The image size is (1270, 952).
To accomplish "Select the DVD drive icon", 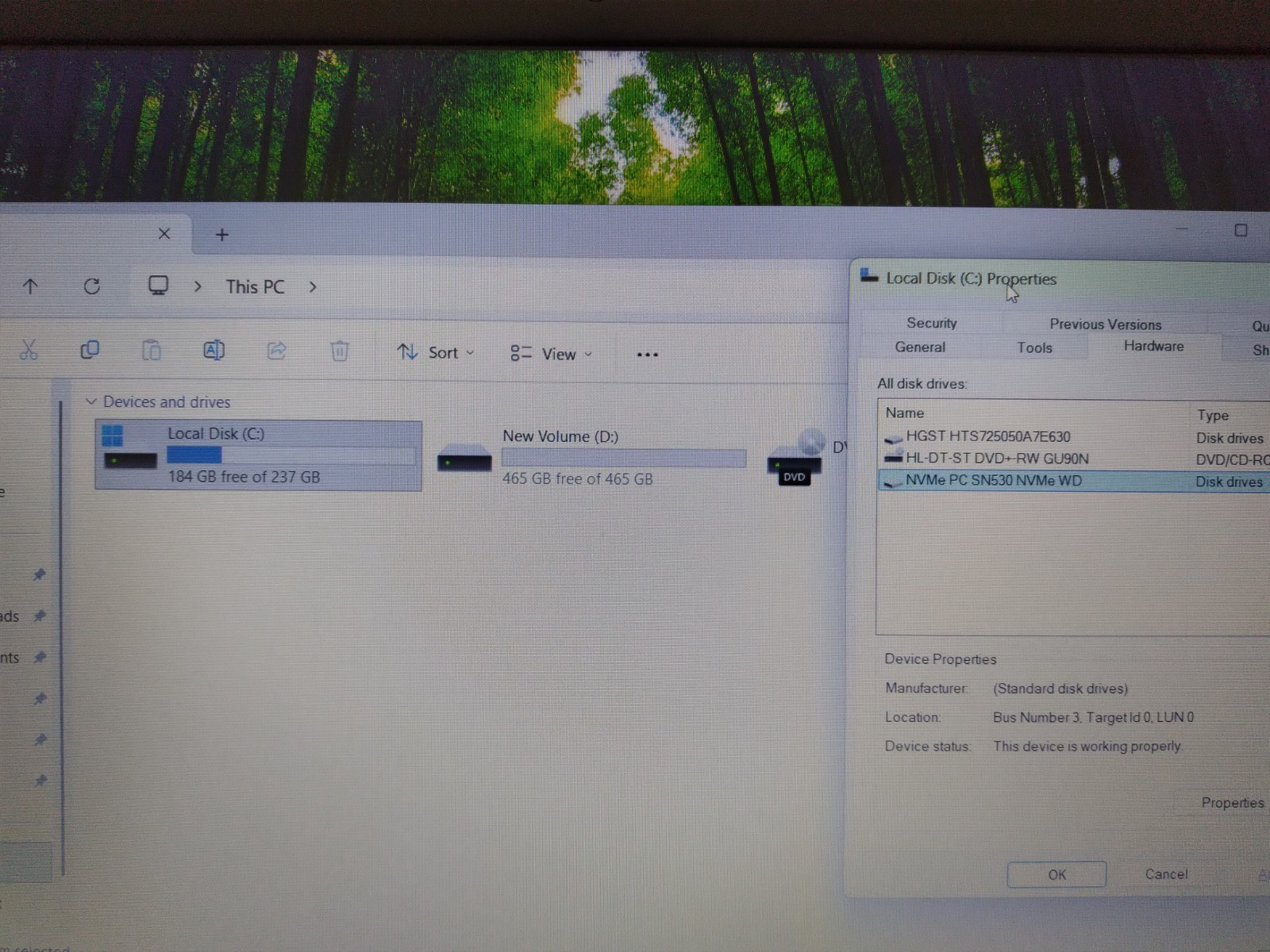I will click(795, 457).
